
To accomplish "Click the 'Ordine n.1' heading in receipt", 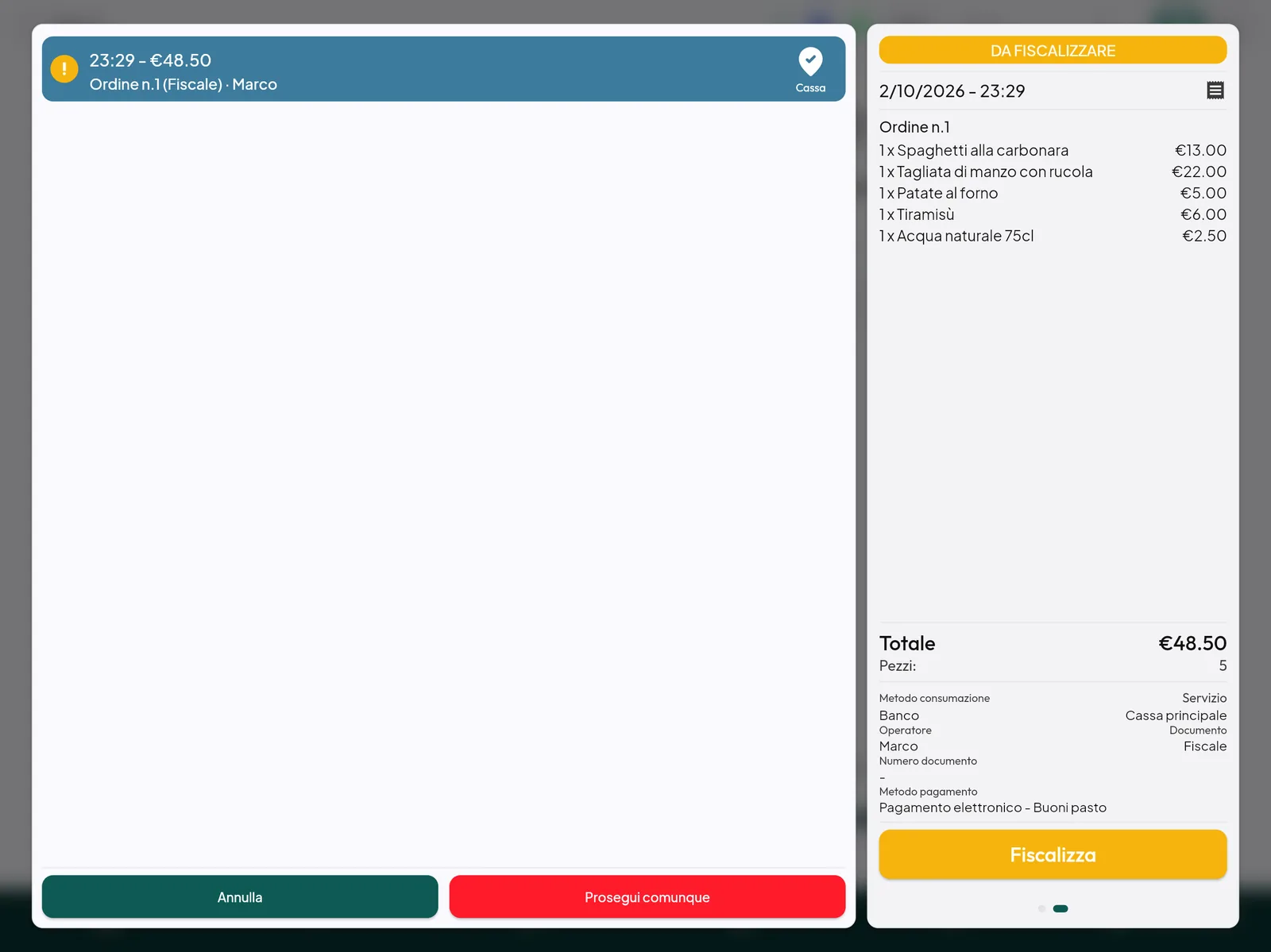I will [914, 127].
